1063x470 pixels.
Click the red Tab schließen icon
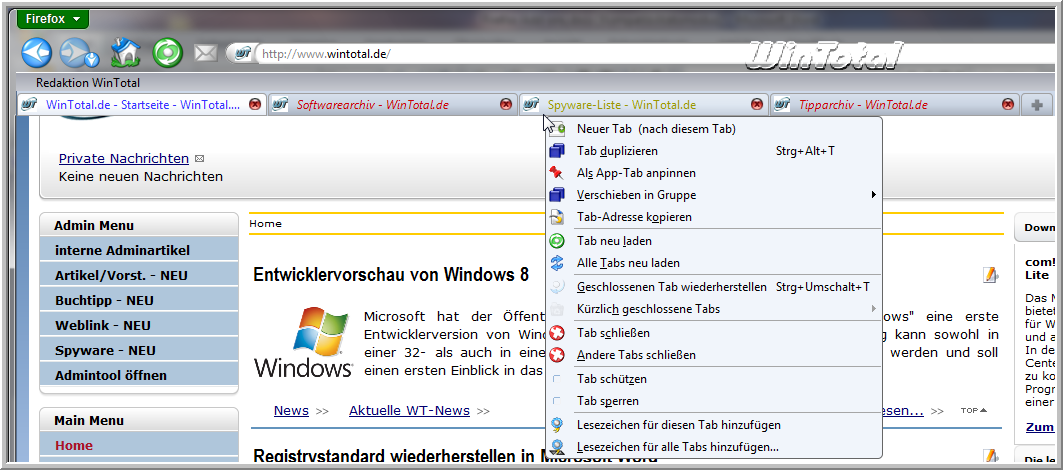pyautogui.click(x=557, y=333)
